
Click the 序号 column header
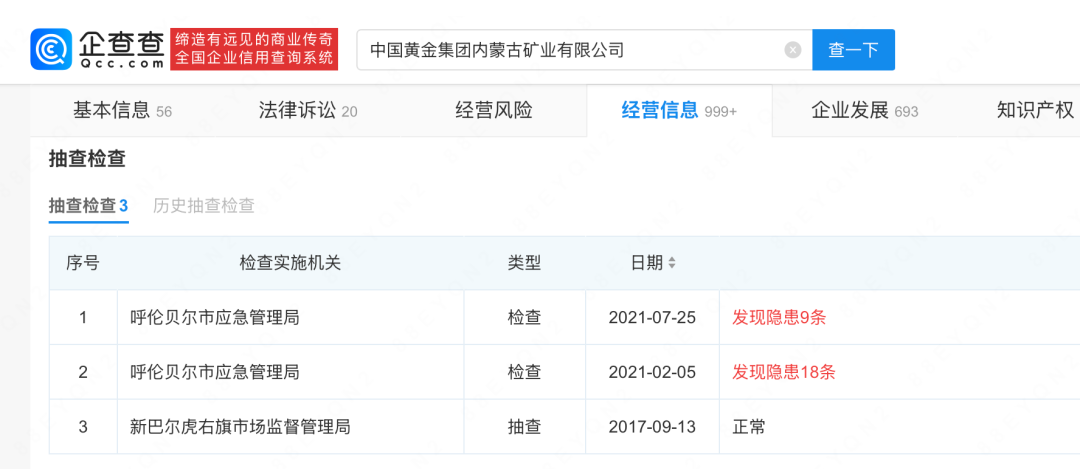[x=83, y=263]
